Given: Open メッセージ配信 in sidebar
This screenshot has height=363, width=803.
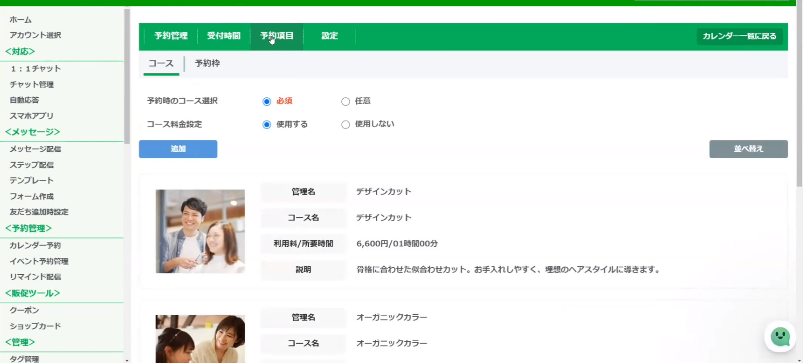Looking at the screenshot, I should pyautogui.click(x=35, y=149).
